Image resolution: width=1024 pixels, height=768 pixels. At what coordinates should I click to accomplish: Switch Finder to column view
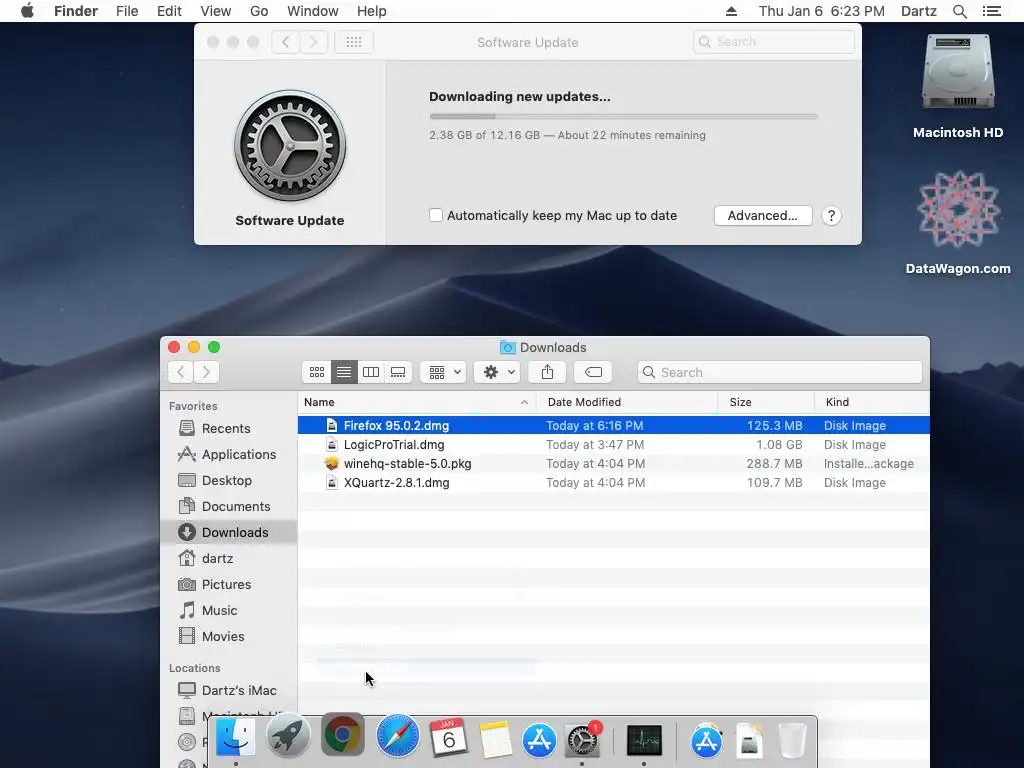[371, 372]
